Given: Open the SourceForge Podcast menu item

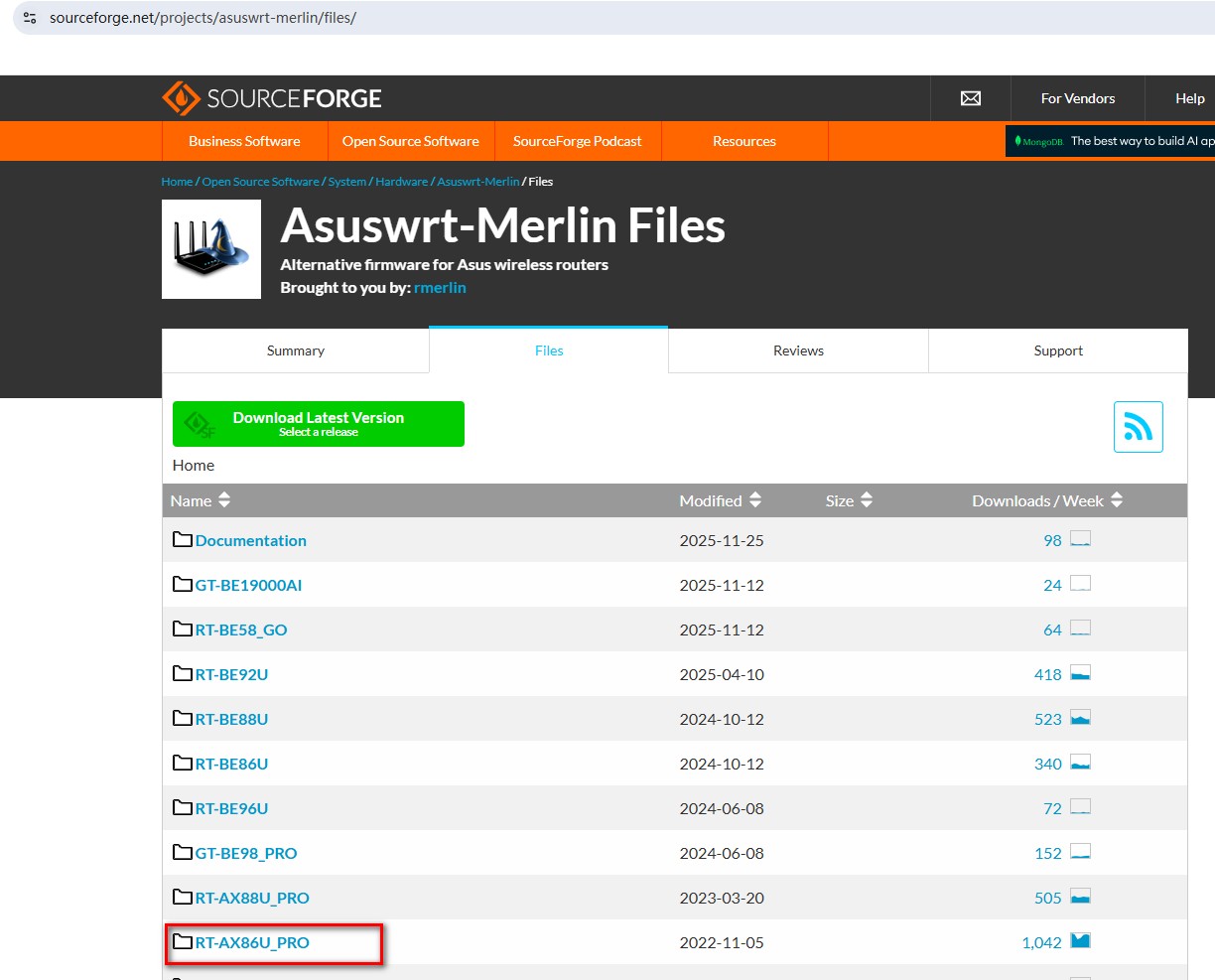Looking at the screenshot, I should pos(578,141).
